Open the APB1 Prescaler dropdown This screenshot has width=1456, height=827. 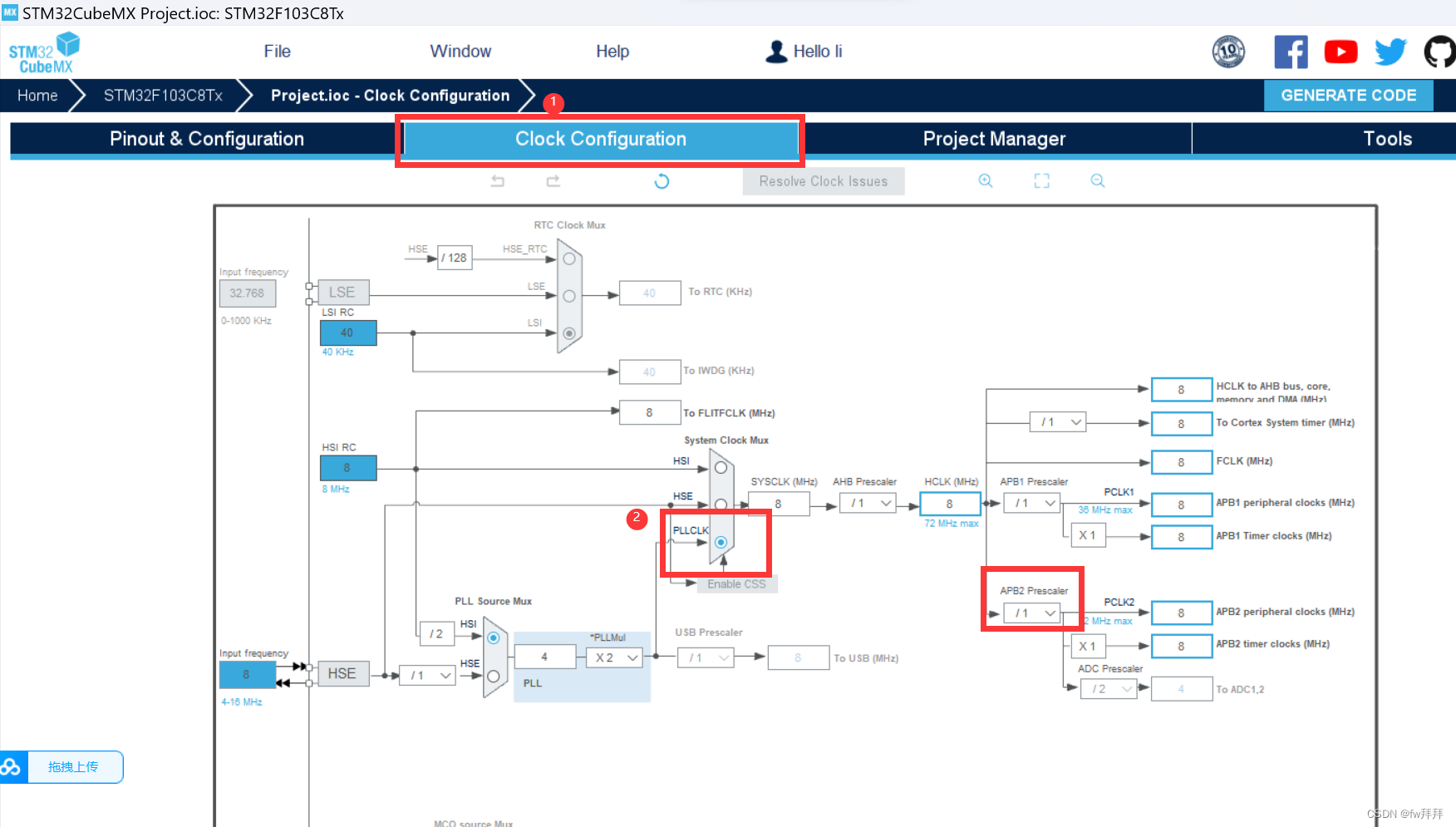click(x=1032, y=503)
